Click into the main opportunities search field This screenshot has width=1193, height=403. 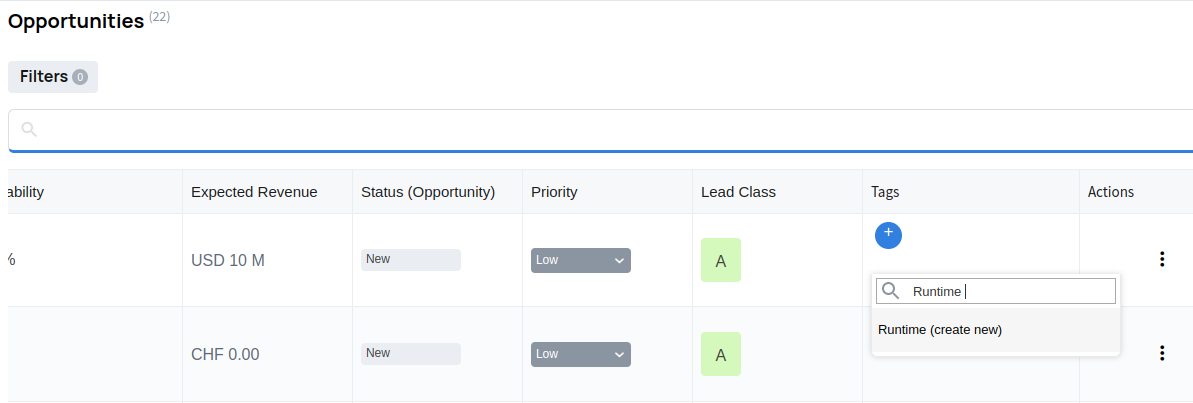pyautogui.click(x=600, y=130)
